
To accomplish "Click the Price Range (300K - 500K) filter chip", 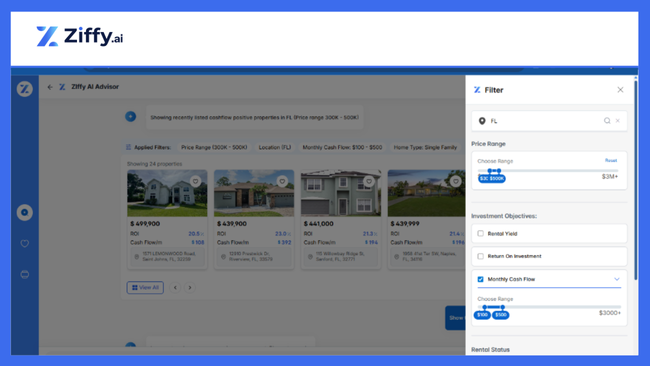I will click(x=214, y=147).
